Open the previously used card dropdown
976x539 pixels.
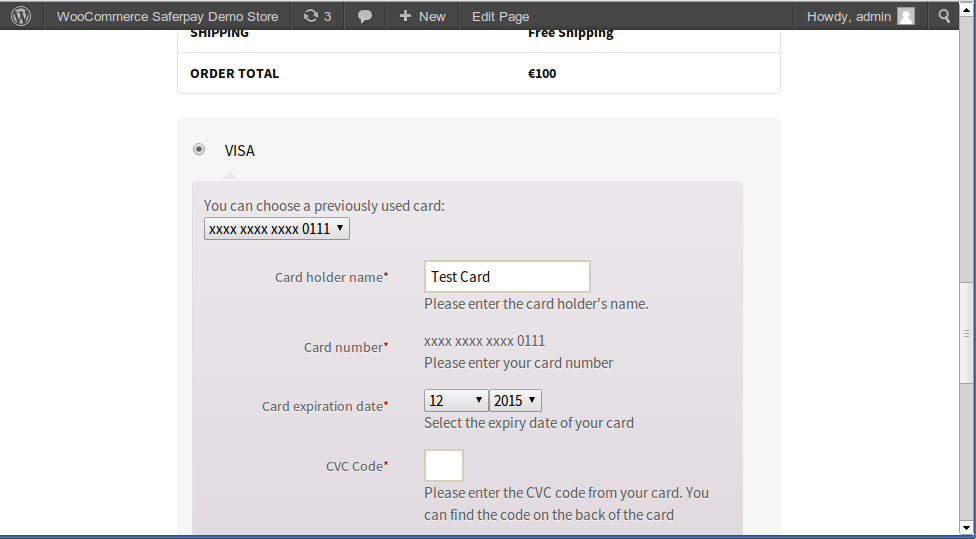277,229
